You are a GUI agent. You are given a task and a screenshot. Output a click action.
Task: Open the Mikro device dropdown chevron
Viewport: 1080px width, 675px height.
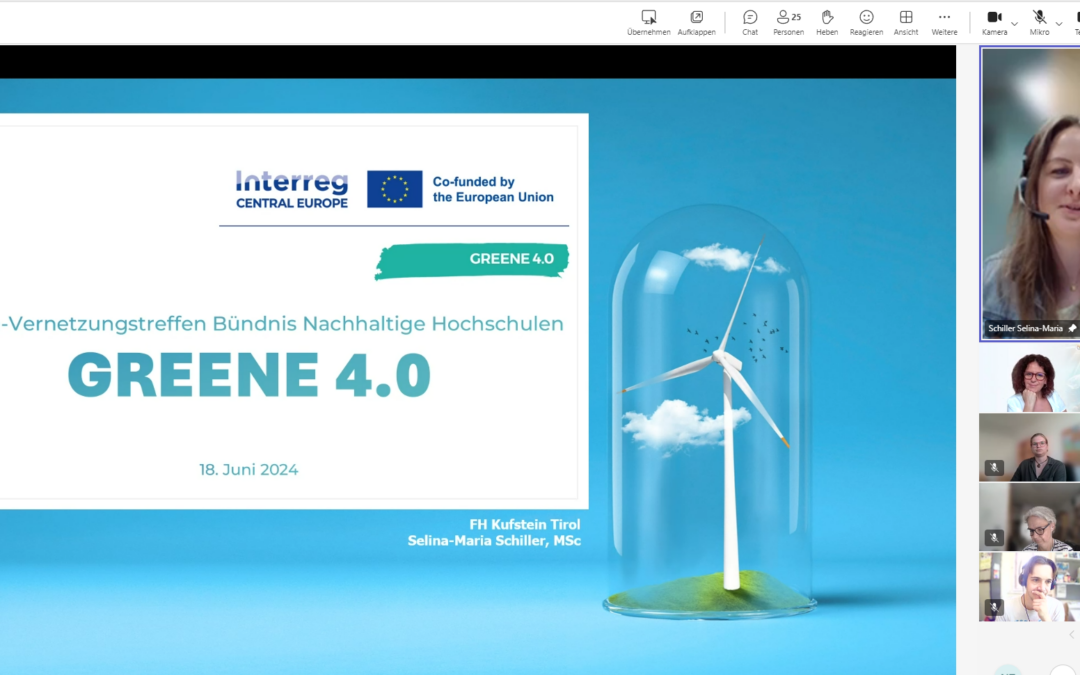tap(1058, 22)
